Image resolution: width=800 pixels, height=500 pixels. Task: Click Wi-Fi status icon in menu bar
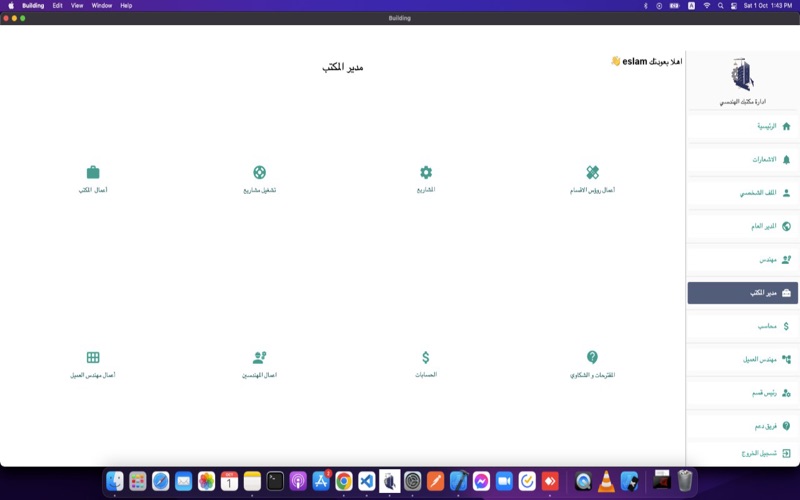pyautogui.click(x=707, y=6)
